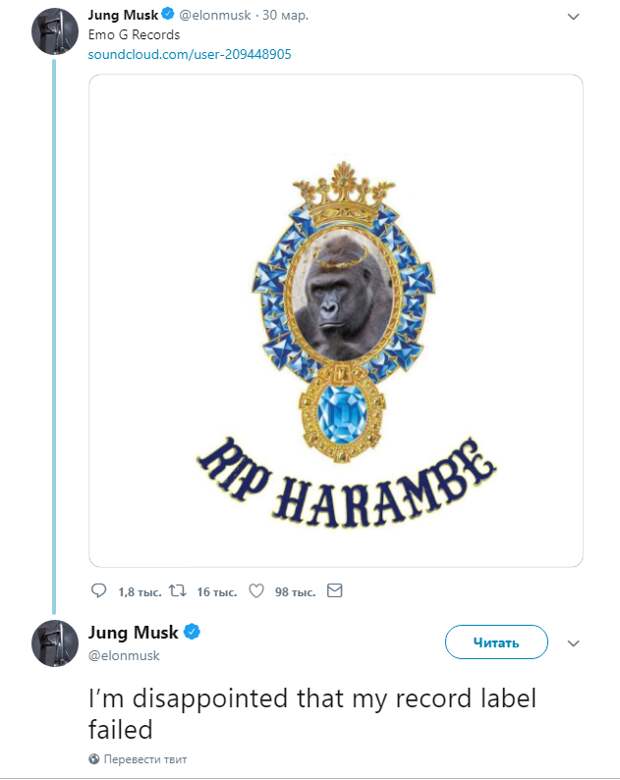
Task: Open the RIP Harambe image
Action: pos(336,320)
